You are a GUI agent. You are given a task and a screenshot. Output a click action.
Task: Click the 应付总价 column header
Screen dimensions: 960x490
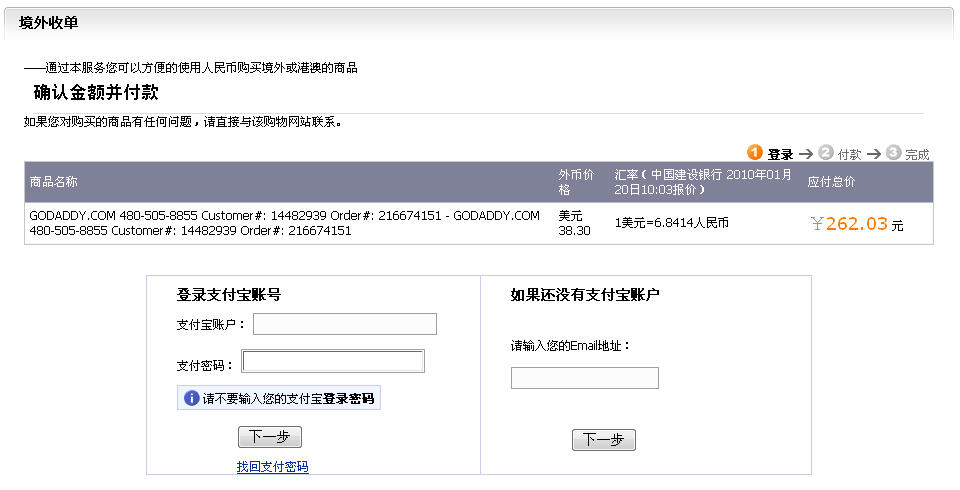(x=831, y=182)
